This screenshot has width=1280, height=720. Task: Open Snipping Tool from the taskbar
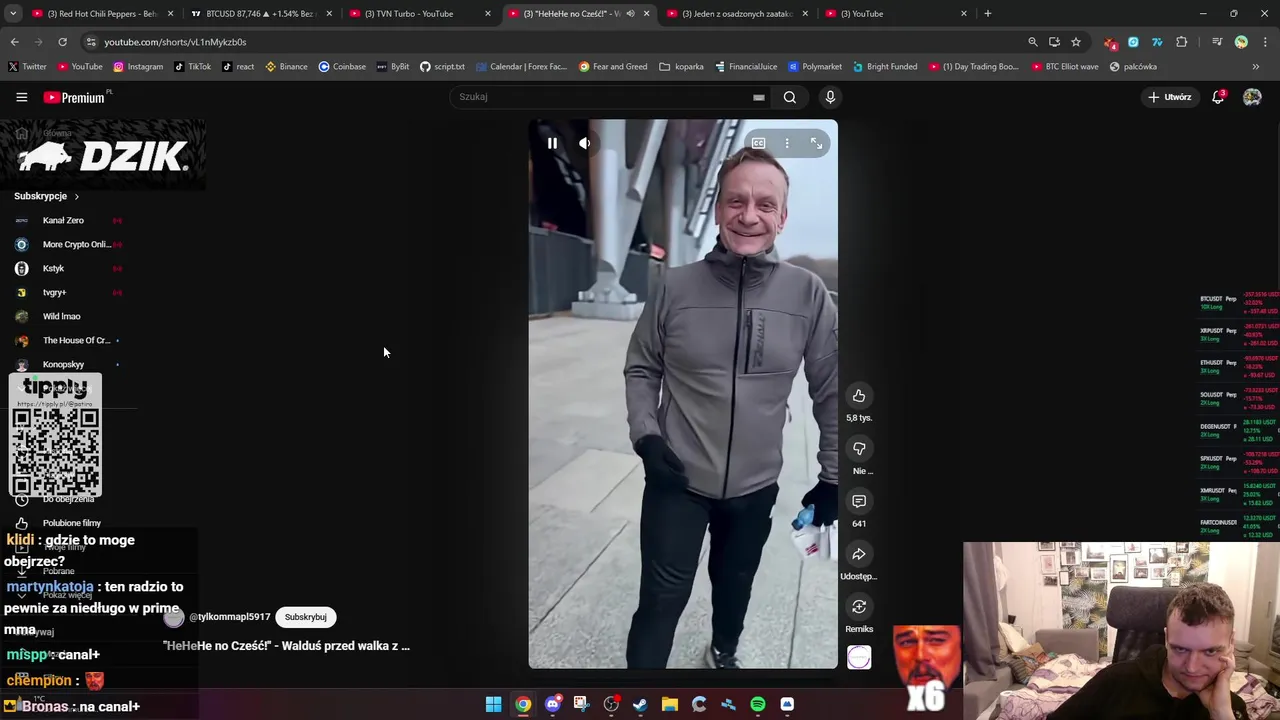click(x=581, y=705)
